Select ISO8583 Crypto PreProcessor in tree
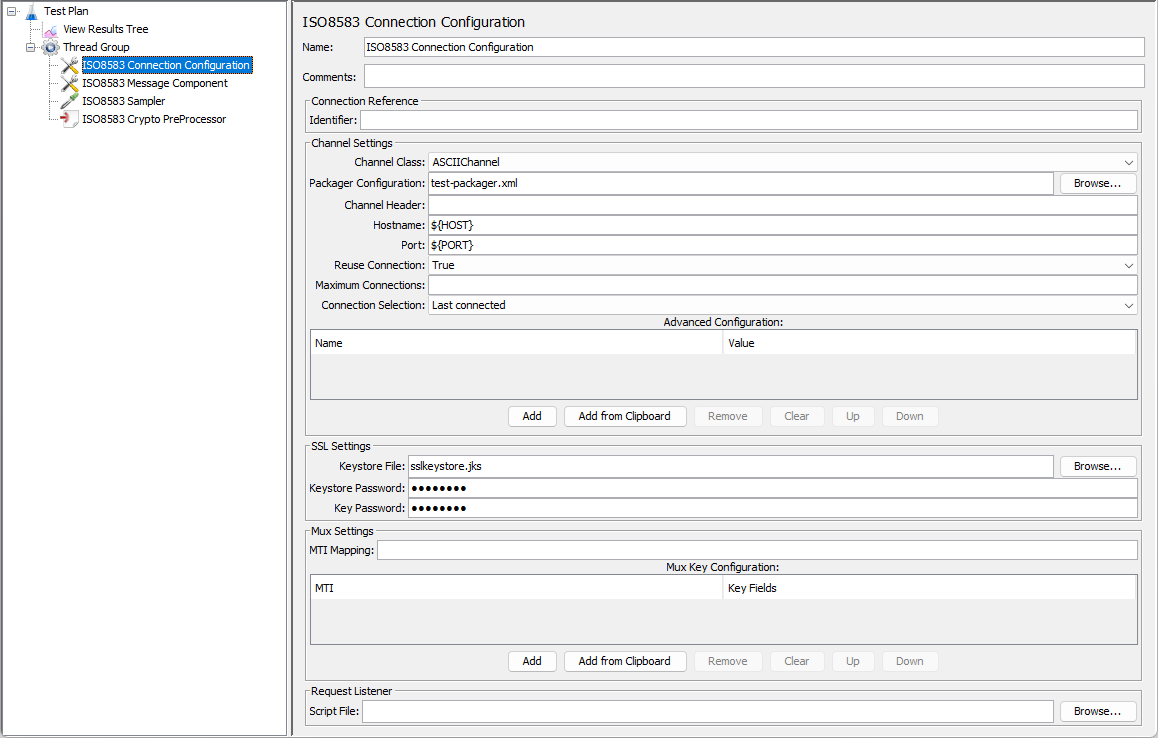Image resolution: width=1158 pixels, height=738 pixels. pyautogui.click(x=154, y=119)
